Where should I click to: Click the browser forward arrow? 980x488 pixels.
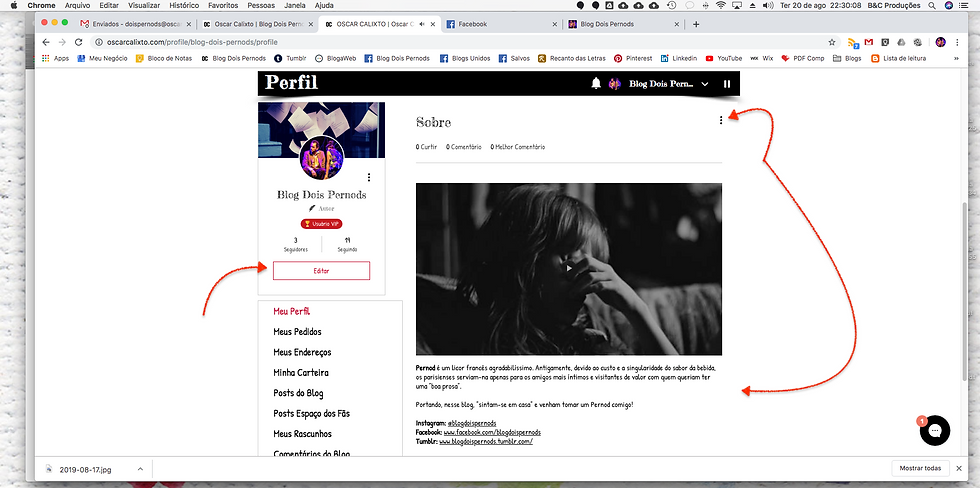tap(62, 42)
